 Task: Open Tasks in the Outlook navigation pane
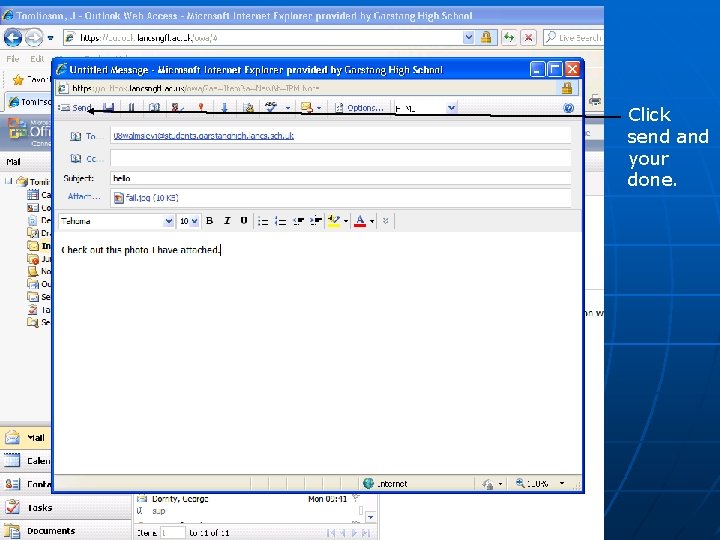click(66, 507)
